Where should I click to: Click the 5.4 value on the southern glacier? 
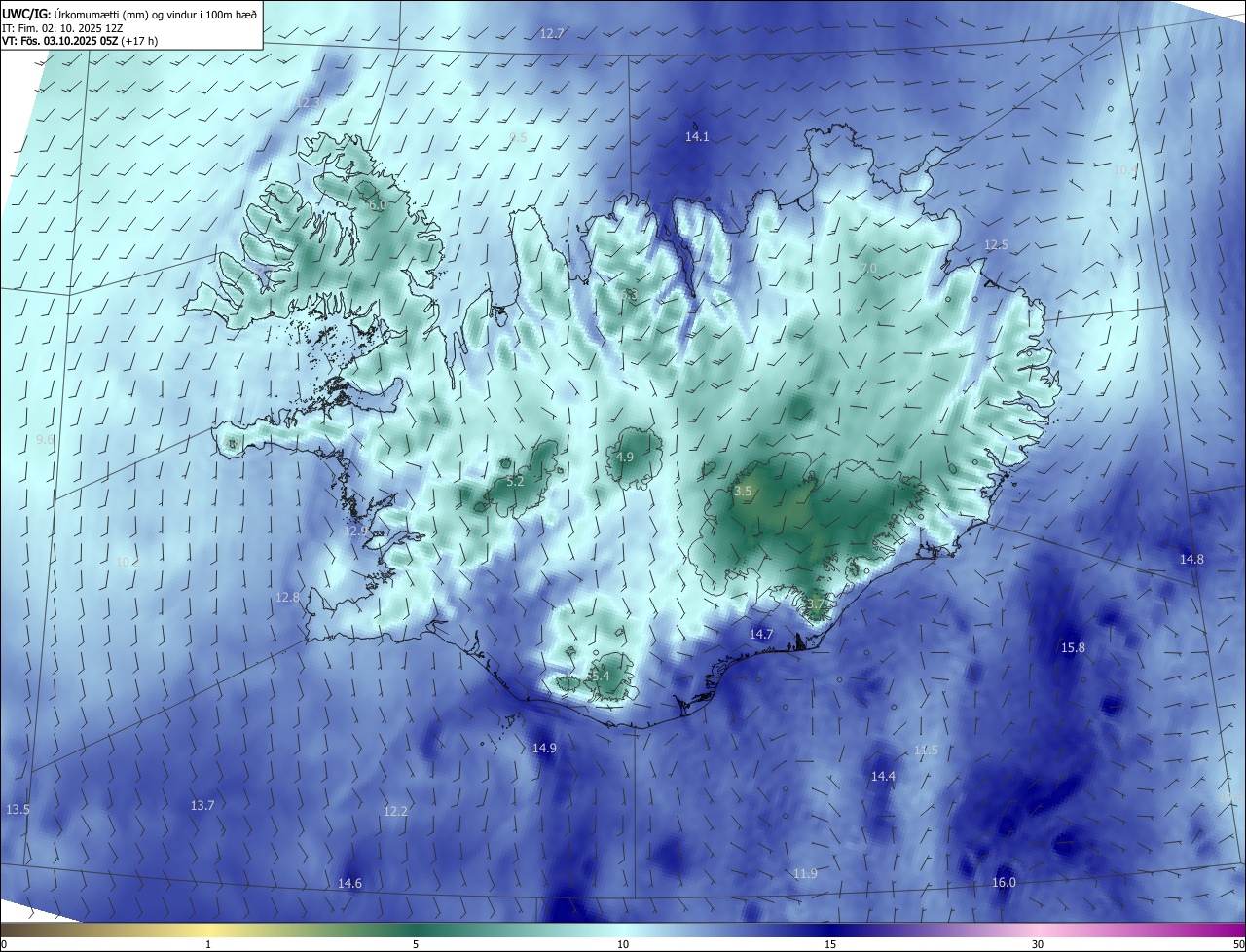pos(600,677)
